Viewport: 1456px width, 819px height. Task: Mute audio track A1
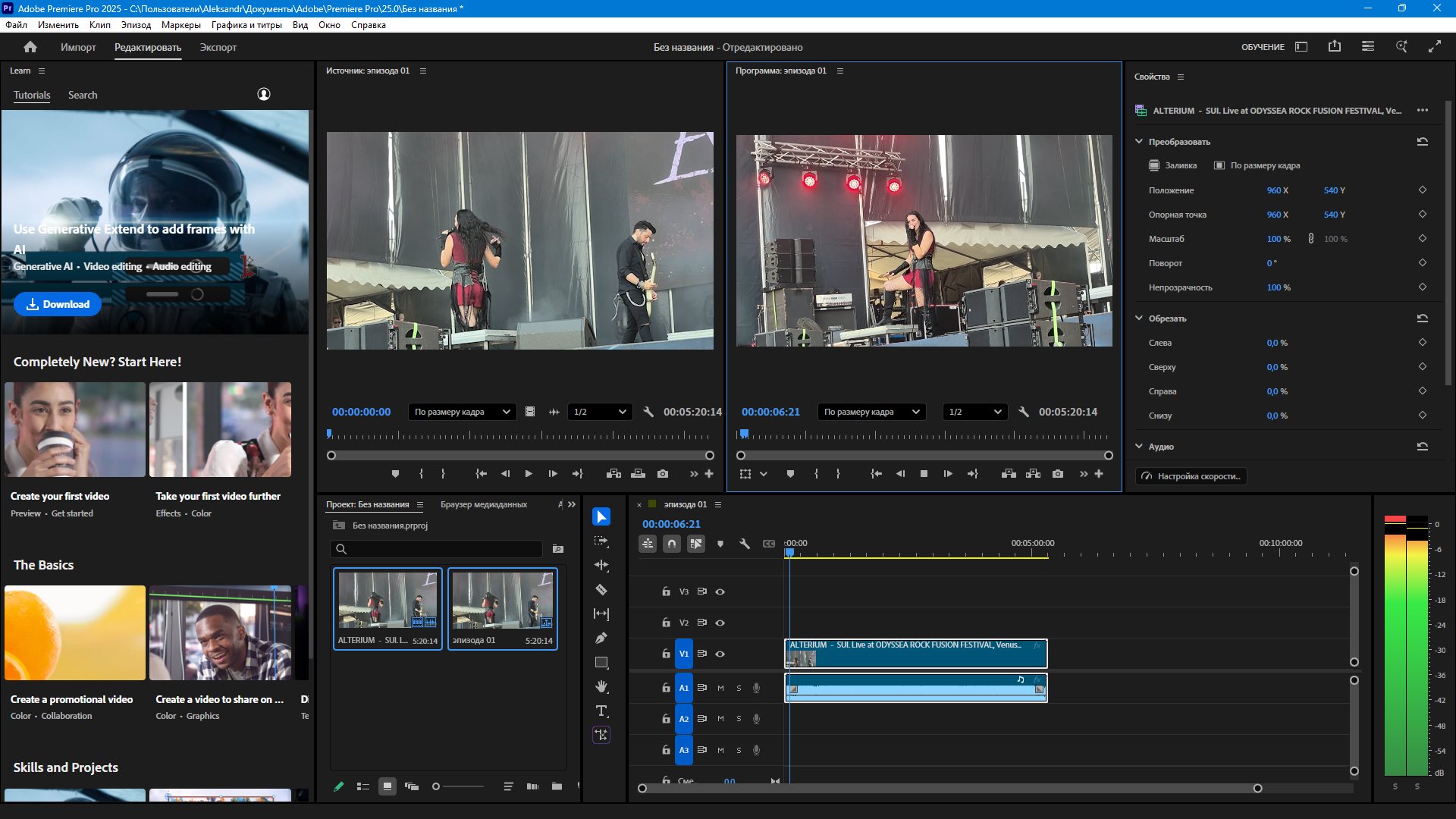coord(720,688)
